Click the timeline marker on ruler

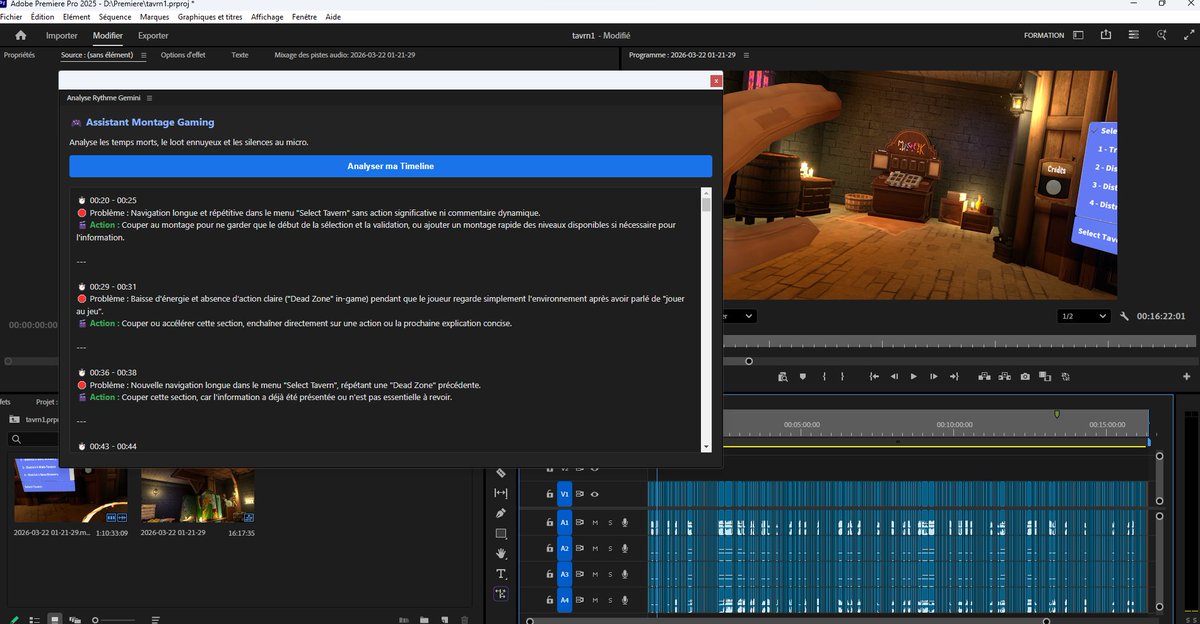pyautogui.click(x=1057, y=414)
